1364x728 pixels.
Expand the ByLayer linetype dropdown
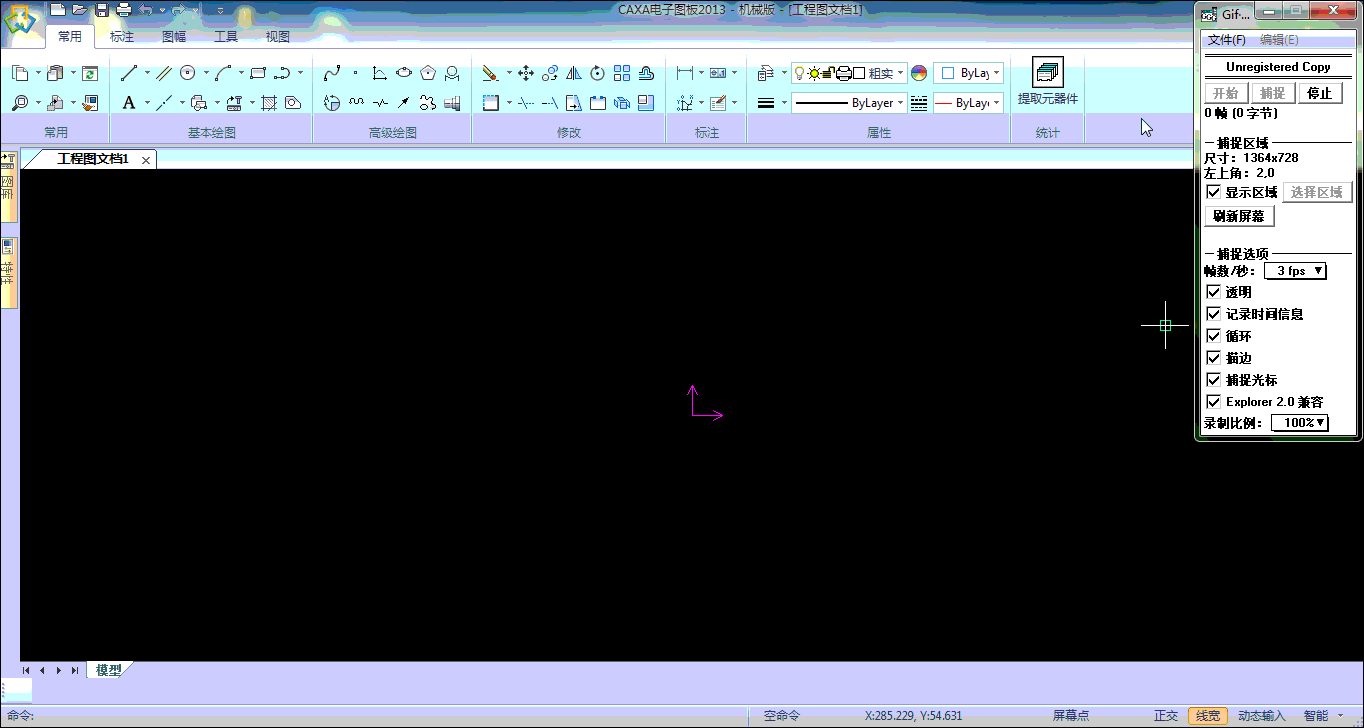click(901, 103)
